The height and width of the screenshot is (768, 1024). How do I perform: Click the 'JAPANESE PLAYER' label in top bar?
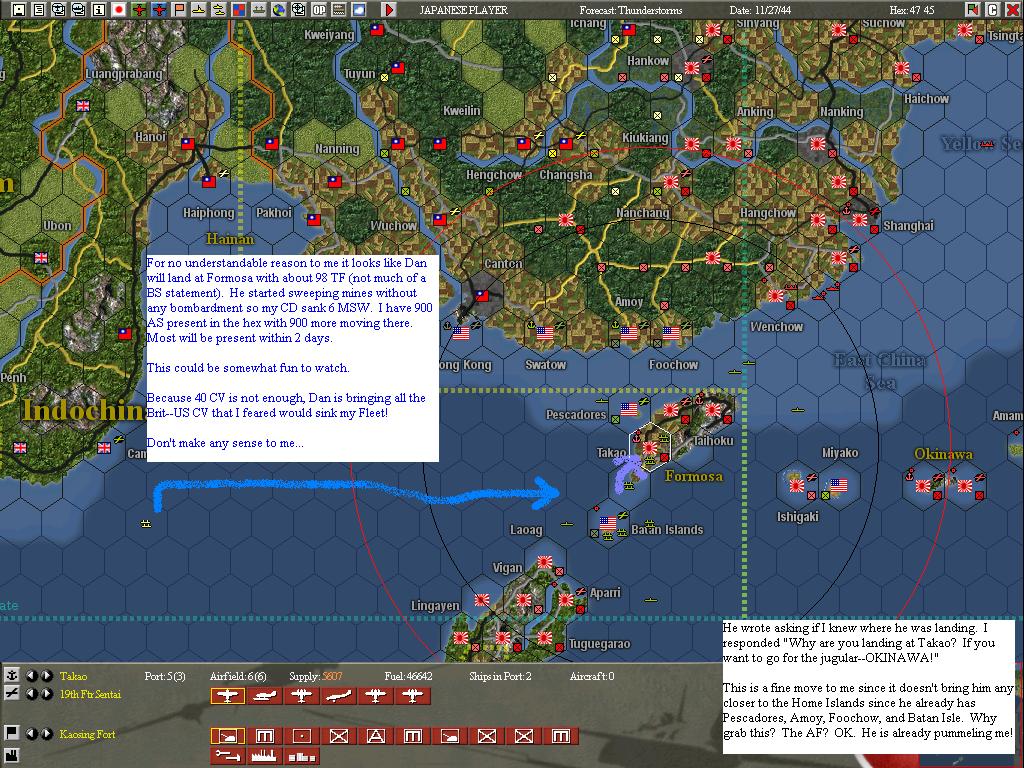tap(463, 10)
